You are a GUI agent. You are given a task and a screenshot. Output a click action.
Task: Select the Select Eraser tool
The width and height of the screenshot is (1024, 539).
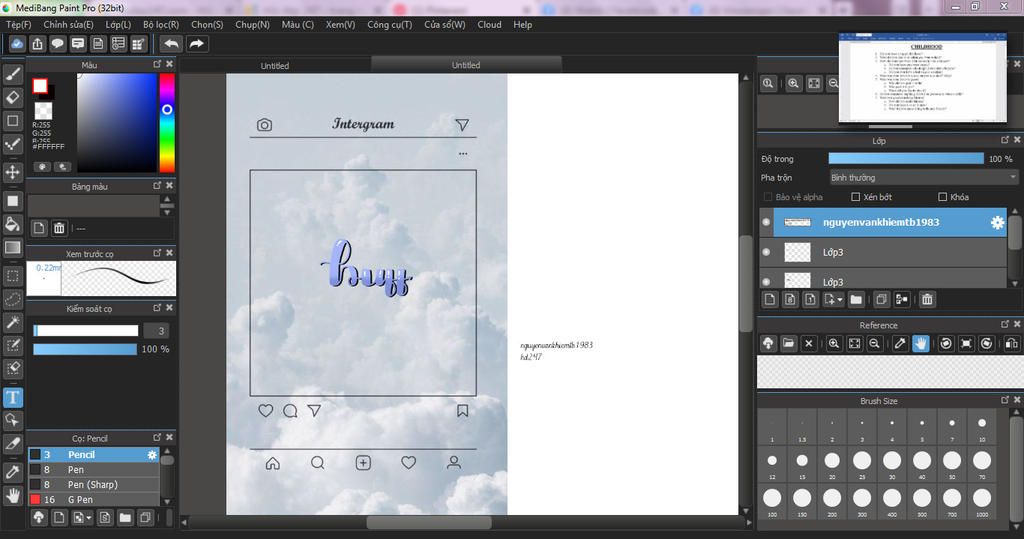point(12,369)
